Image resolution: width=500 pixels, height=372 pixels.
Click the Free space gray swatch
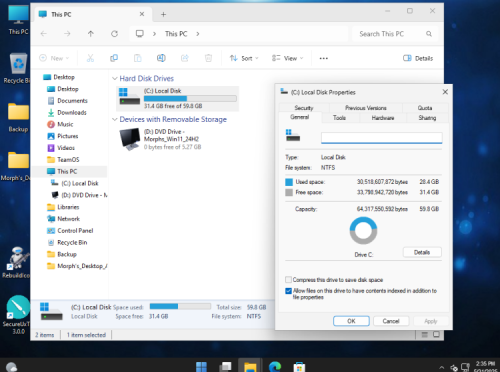click(x=289, y=192)
